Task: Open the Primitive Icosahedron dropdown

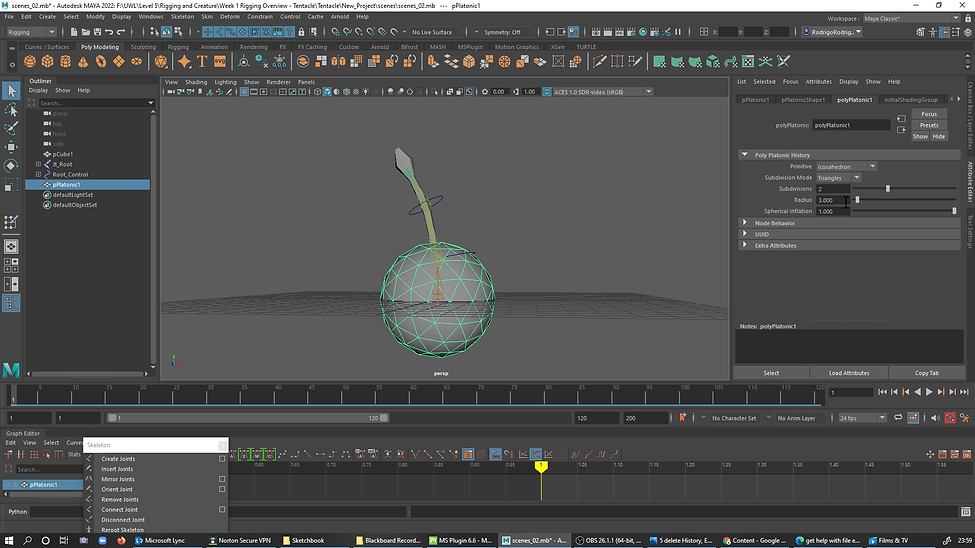Action: (x=846, y=167)
